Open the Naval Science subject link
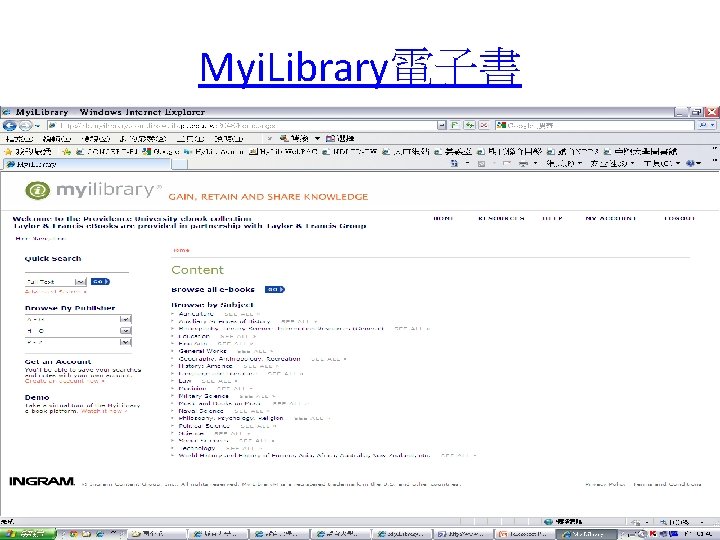Viewport: 720px width, 540px height. click(x=201, y=411)
